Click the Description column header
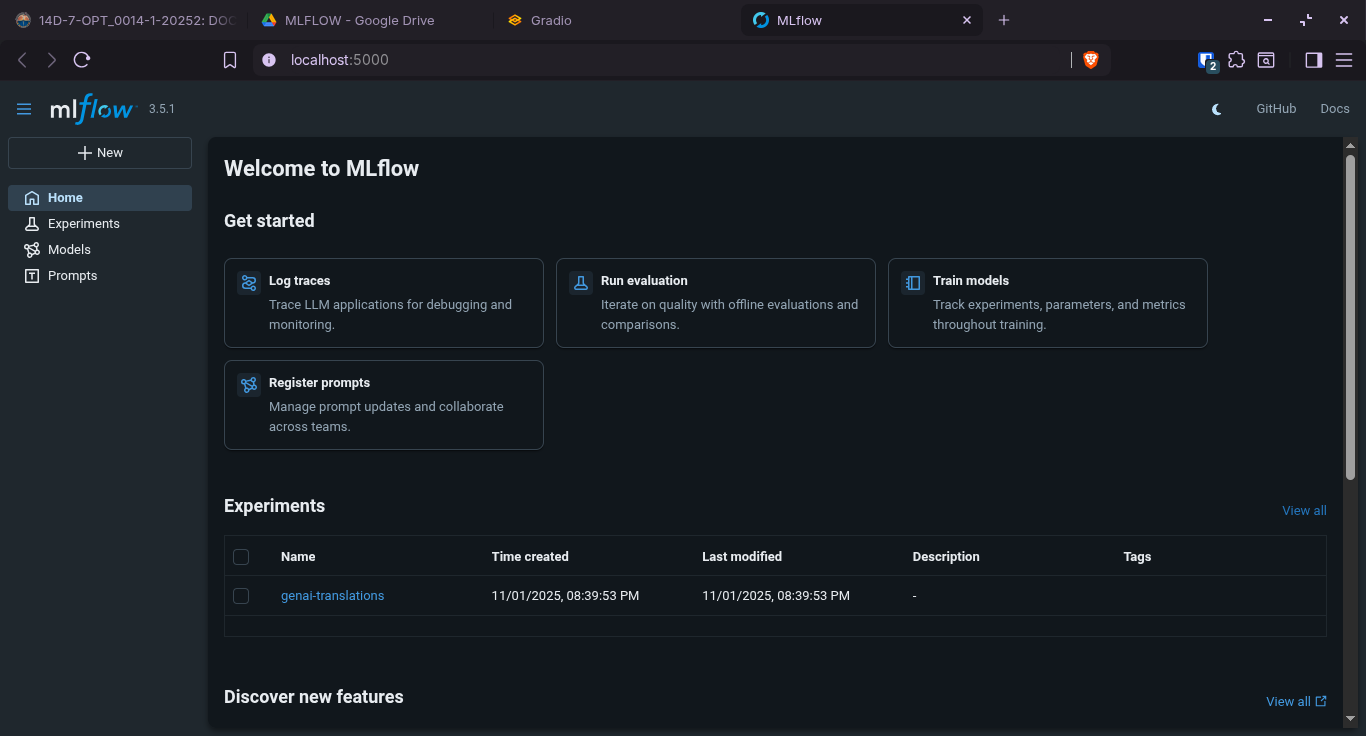Viewport: 1366px width, 736px height. [946, 557]
